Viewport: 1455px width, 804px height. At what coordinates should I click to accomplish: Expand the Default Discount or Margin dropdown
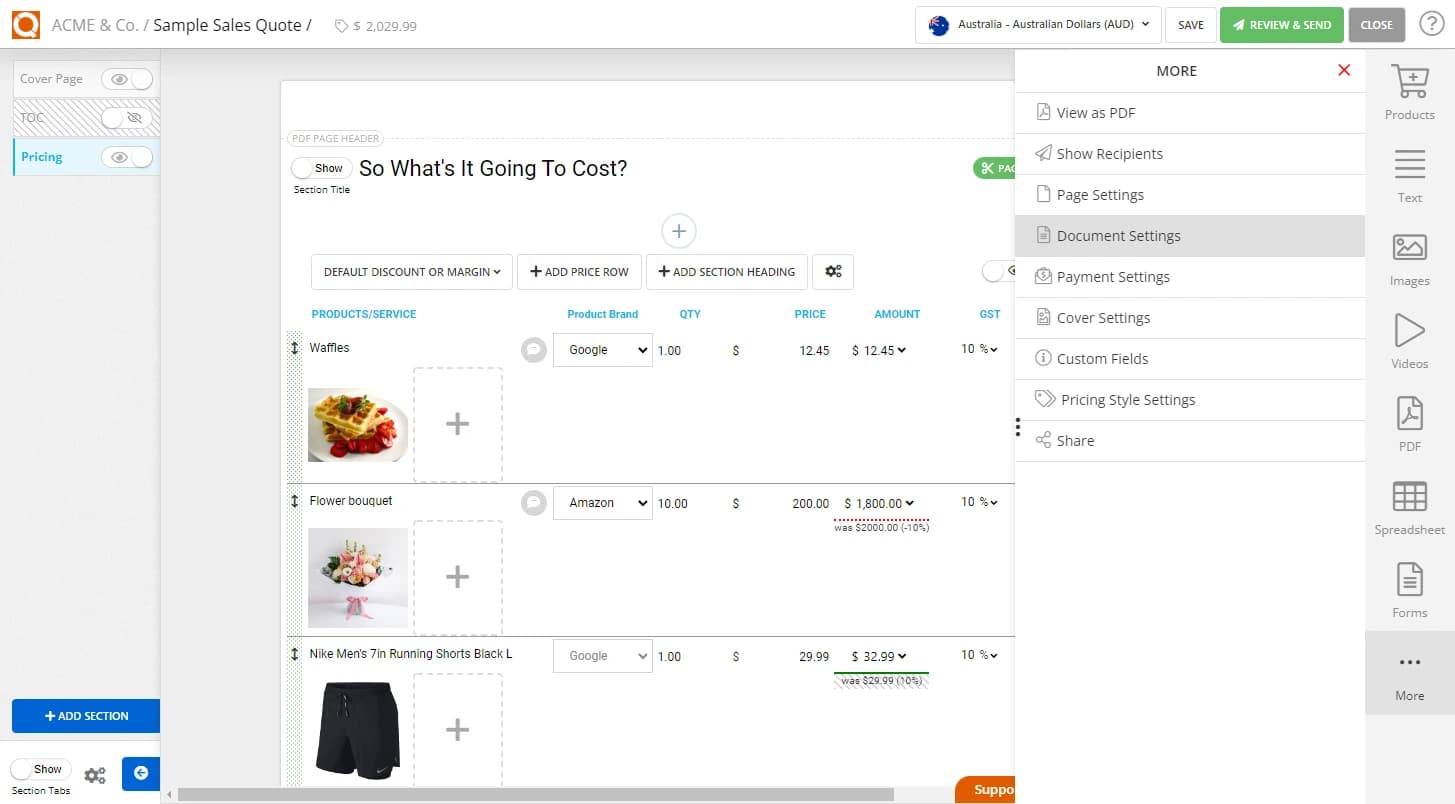pos(411,271)
